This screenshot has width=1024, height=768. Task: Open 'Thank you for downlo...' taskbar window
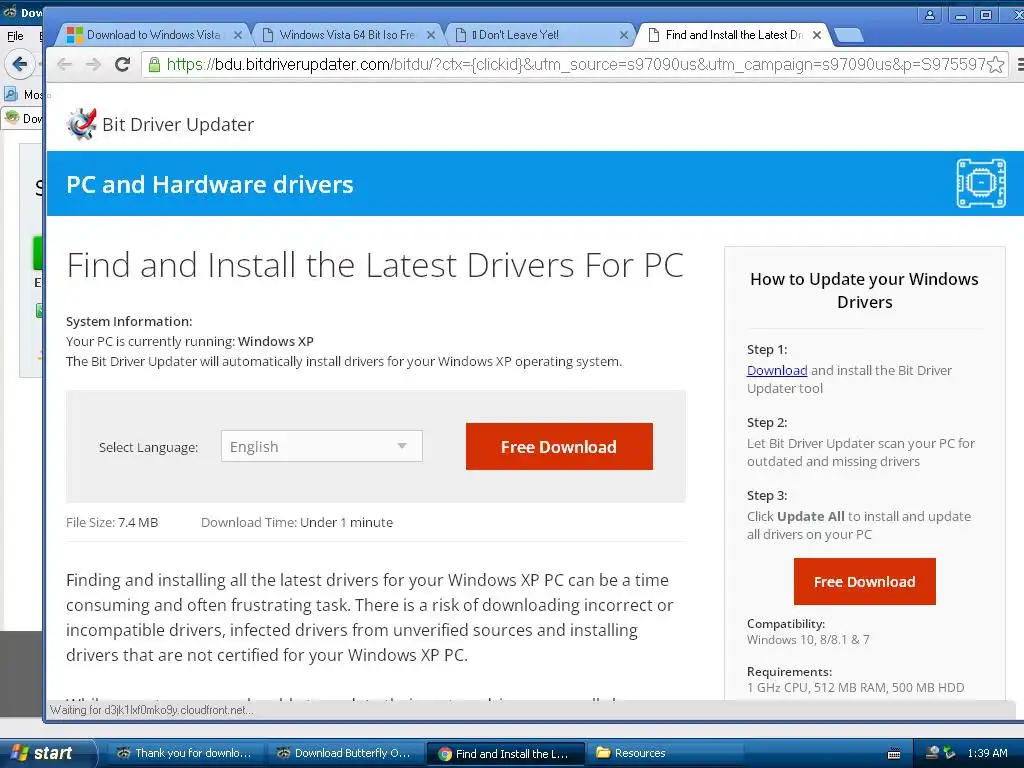click(x=184, y=753)
